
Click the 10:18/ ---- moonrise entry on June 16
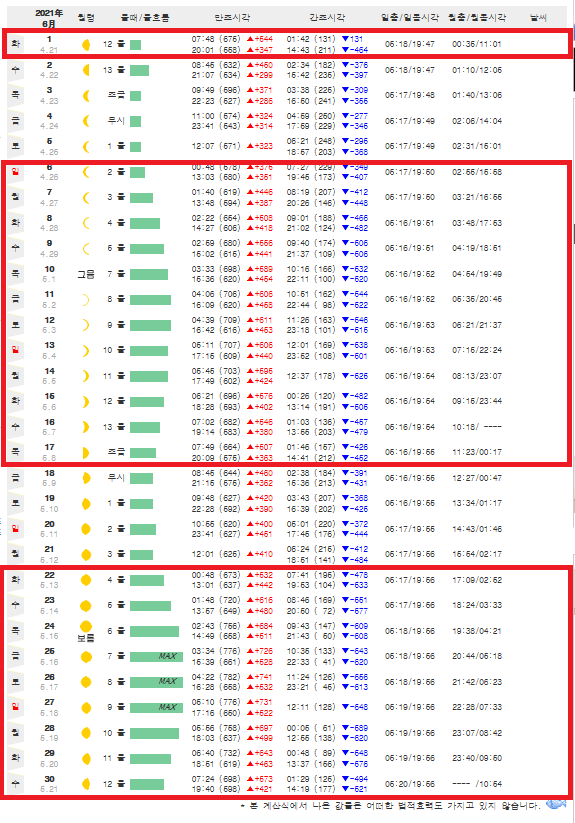tap(477, 427)
